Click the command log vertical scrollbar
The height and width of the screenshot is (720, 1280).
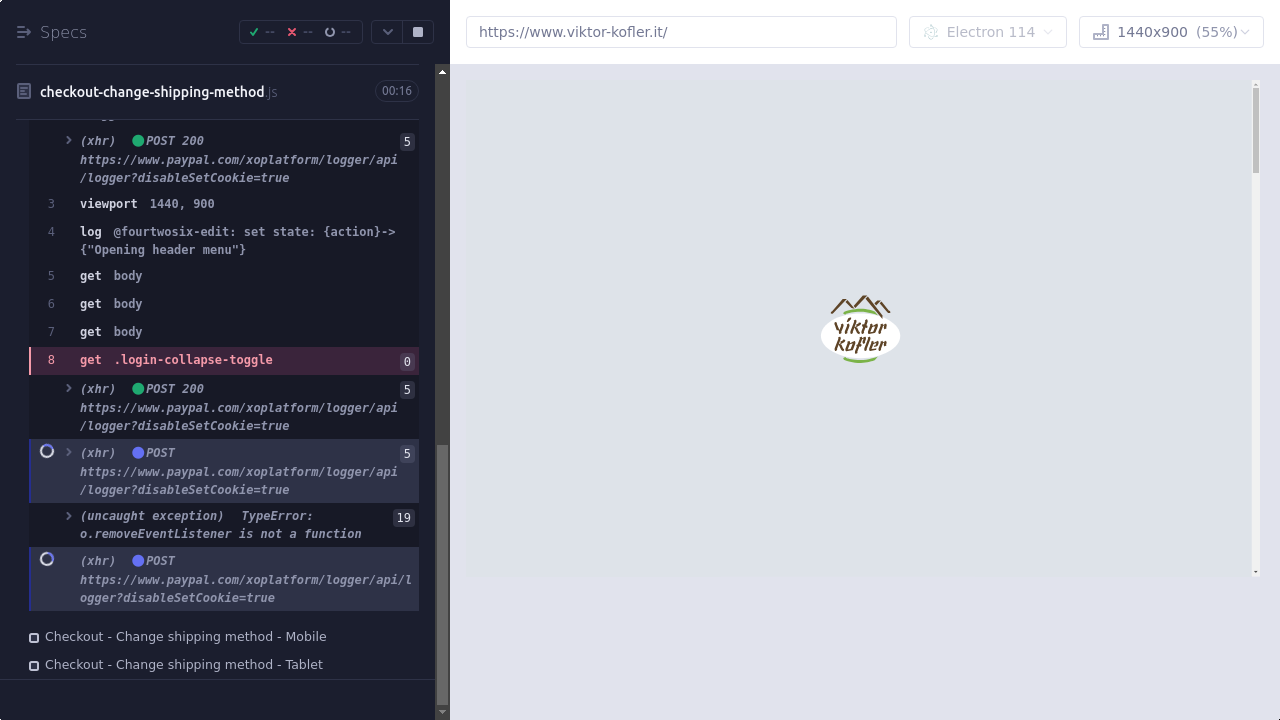(443, 570)
